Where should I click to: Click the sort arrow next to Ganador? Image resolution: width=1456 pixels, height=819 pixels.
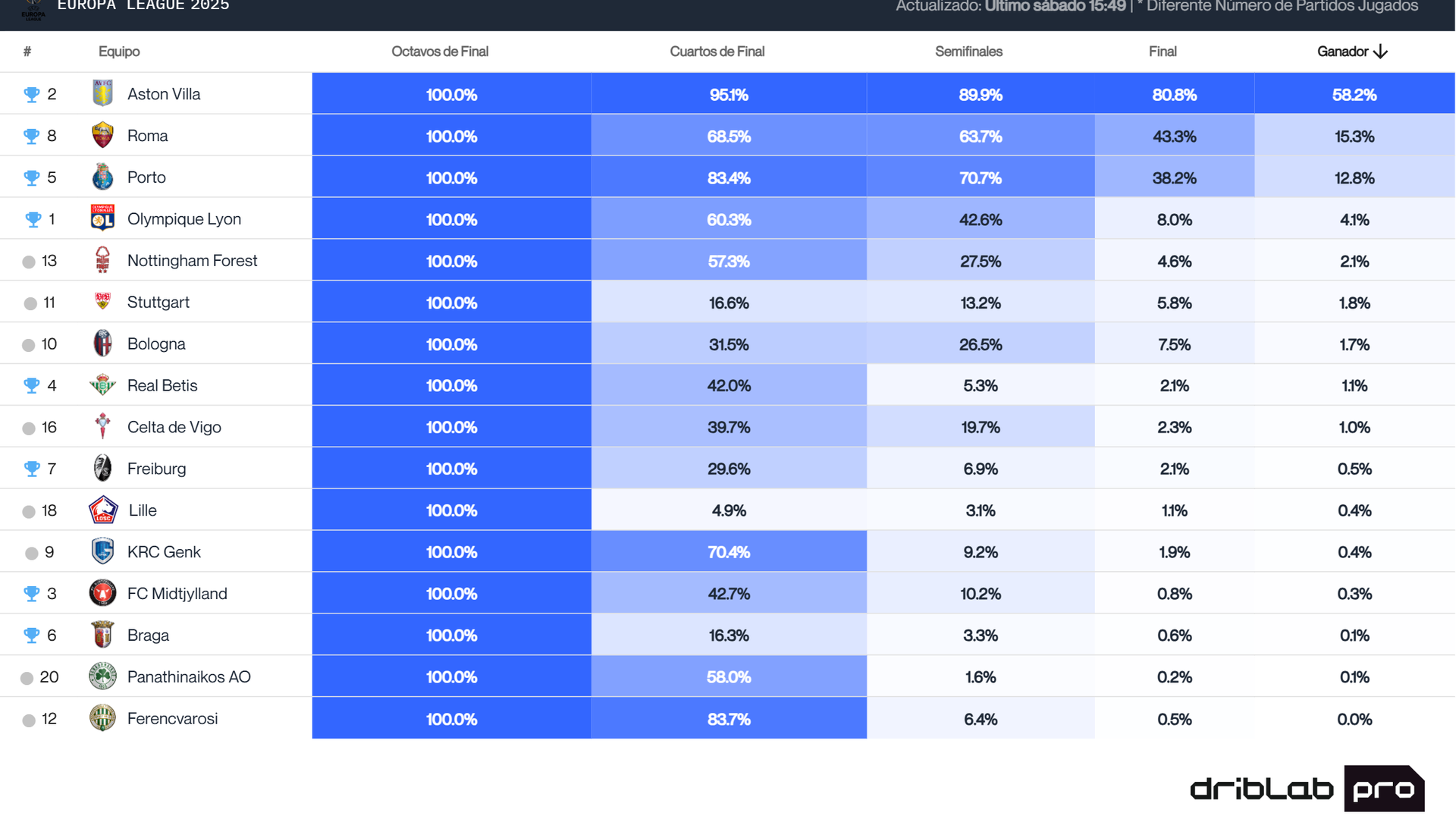coord(1381,52)
